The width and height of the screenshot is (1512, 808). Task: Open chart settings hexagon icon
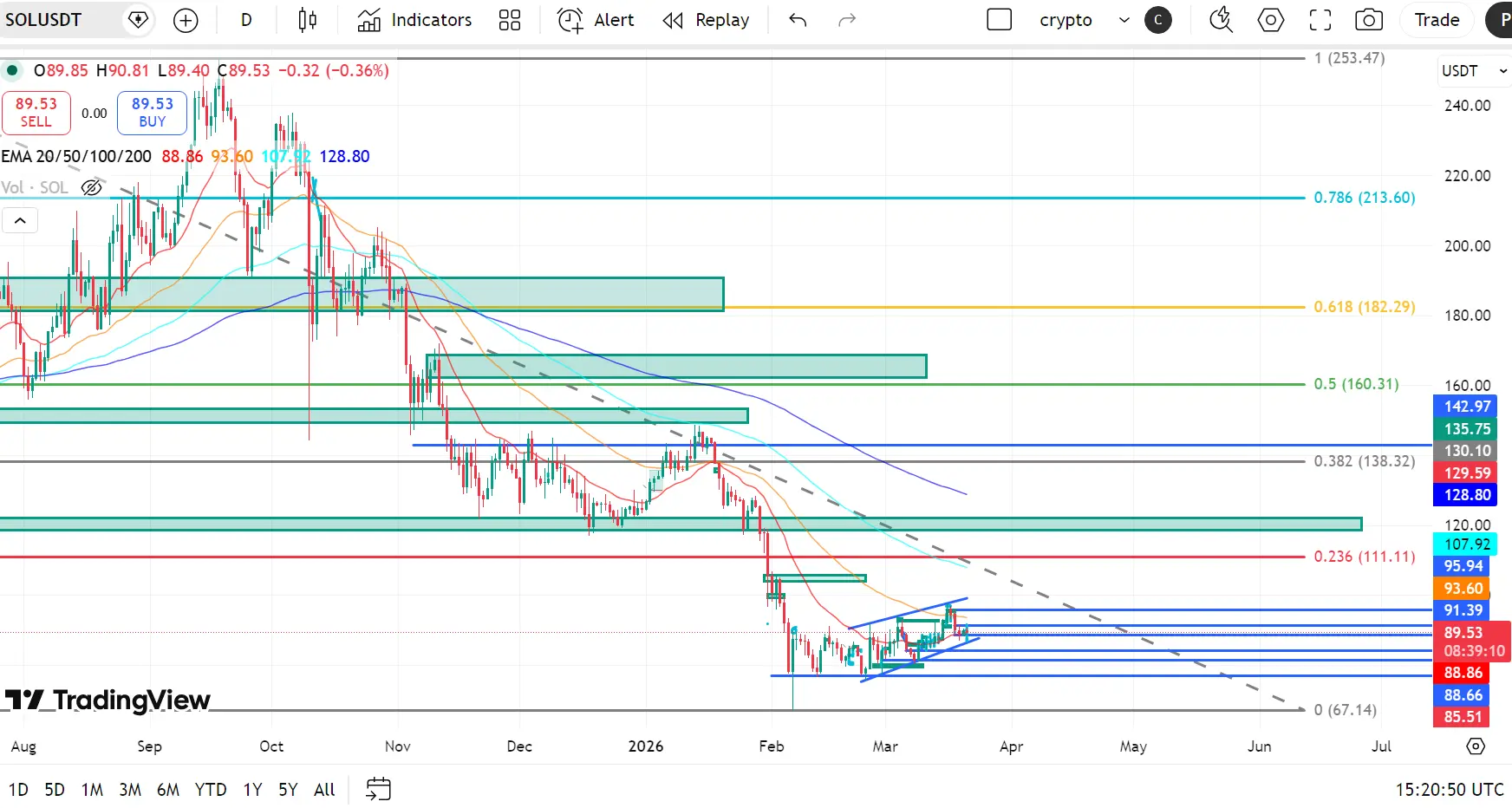click(x=1271, y=20)
